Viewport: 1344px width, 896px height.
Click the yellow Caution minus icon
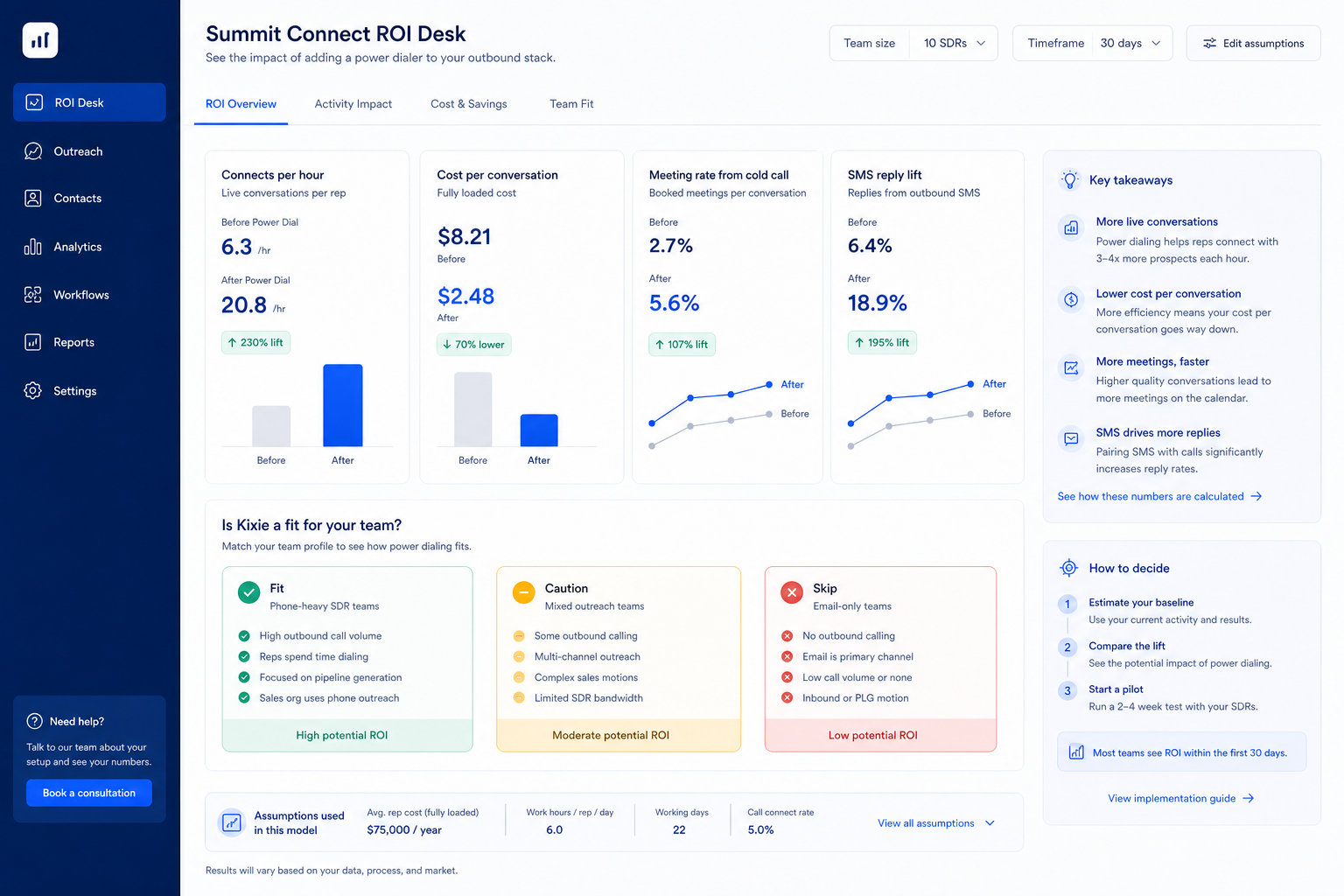click(x=523, y=592)
